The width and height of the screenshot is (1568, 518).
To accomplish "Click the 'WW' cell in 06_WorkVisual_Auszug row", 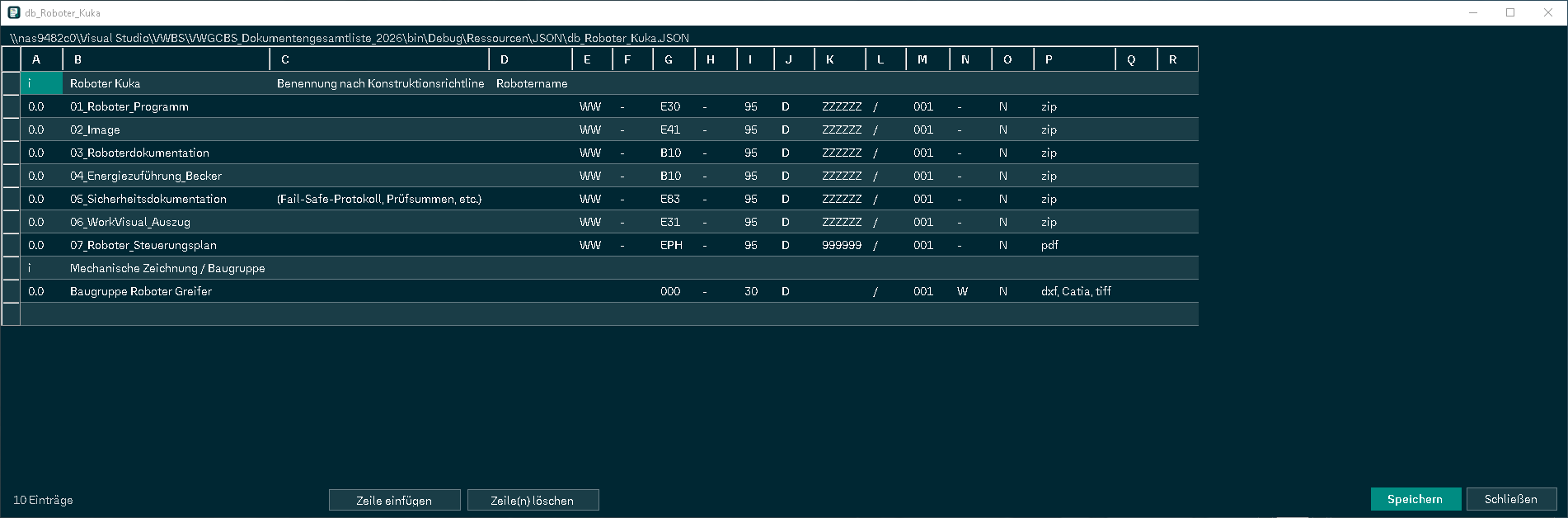I will 592,222.
